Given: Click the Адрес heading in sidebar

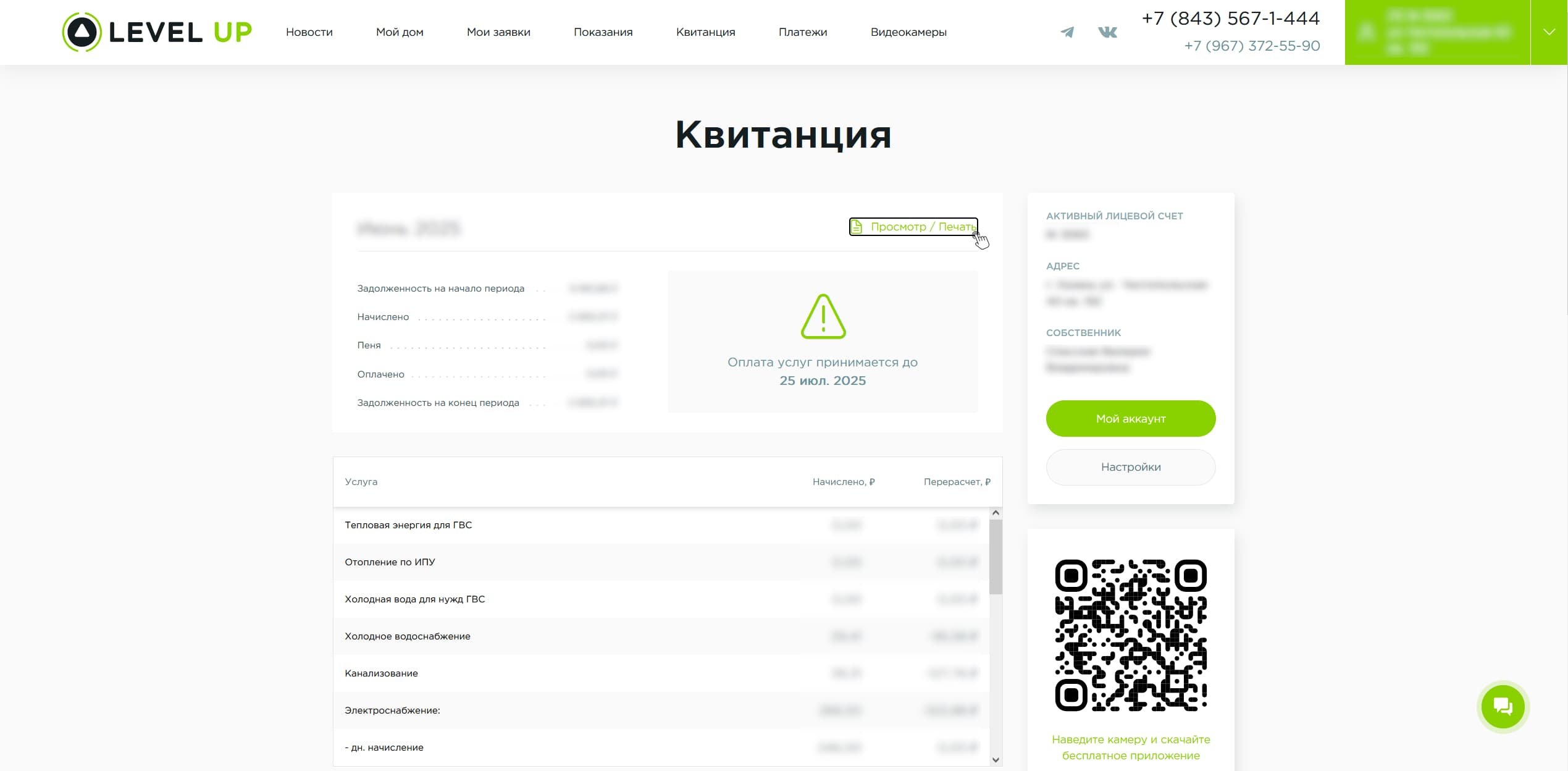Looking at the screenshot, I should 1063,266.
